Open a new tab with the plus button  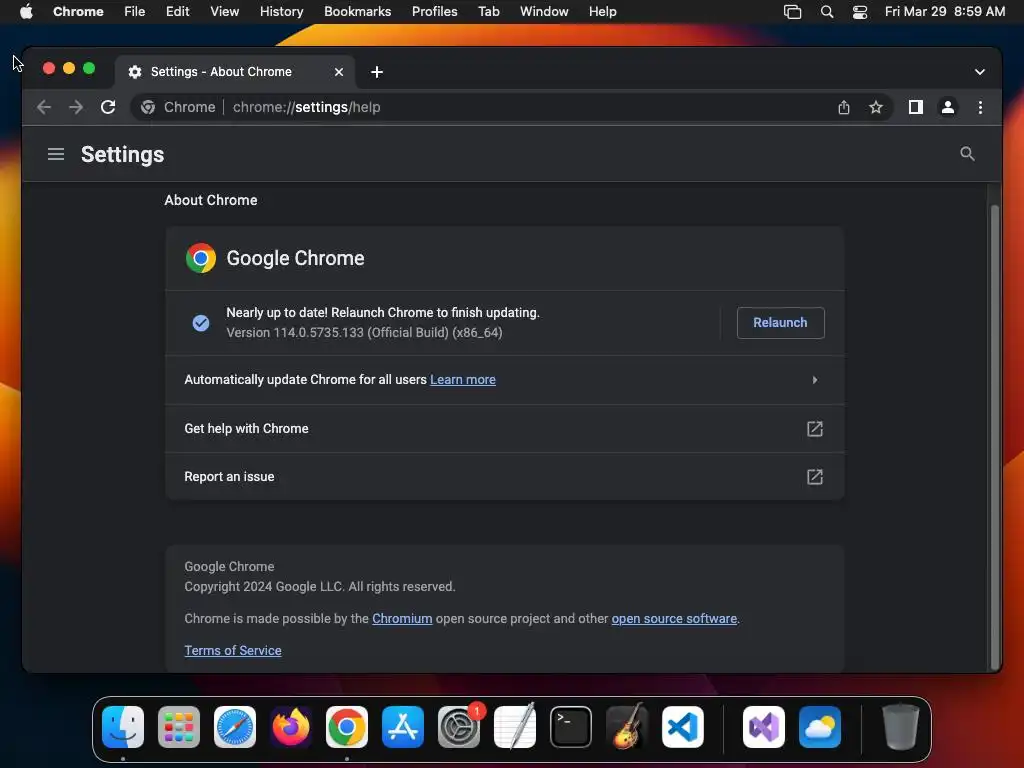point(377,72)
